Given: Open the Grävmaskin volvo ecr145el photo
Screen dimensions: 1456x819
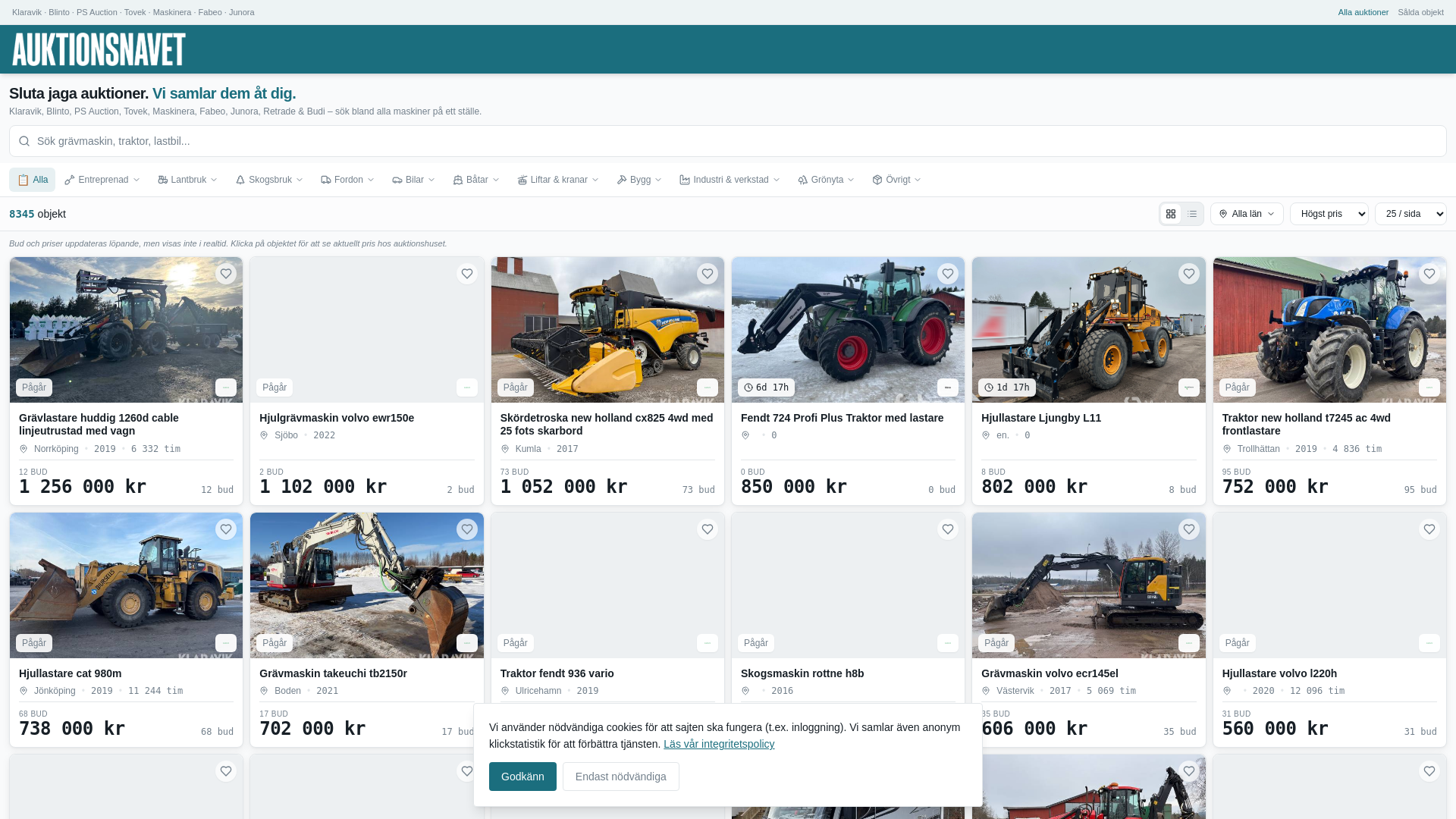Looking at the screenshot, I should click(1089, 585).
